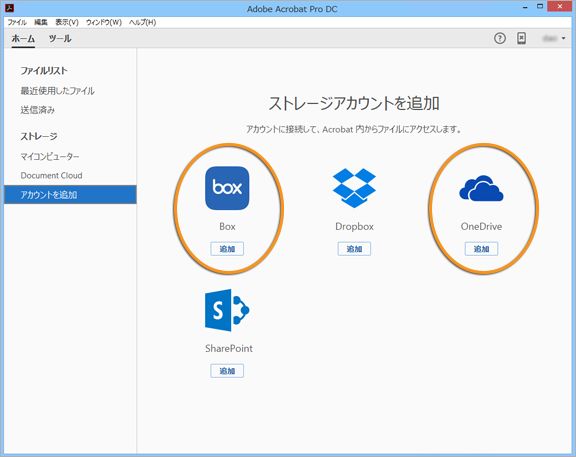Select 最近使用したファイル in sidebar
Screen dimensions: 576x457
coord(57,91)
